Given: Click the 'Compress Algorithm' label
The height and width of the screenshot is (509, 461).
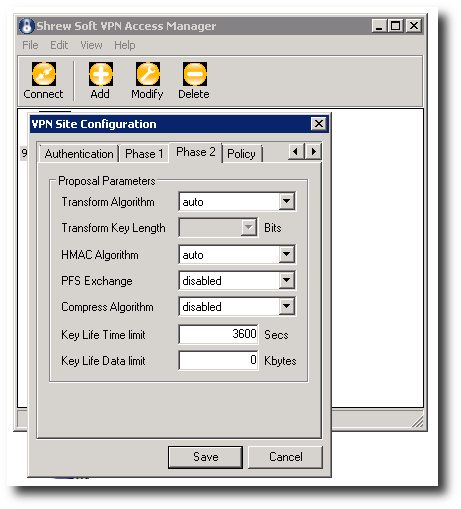Looking at the screenshot, I should (107, 307).
